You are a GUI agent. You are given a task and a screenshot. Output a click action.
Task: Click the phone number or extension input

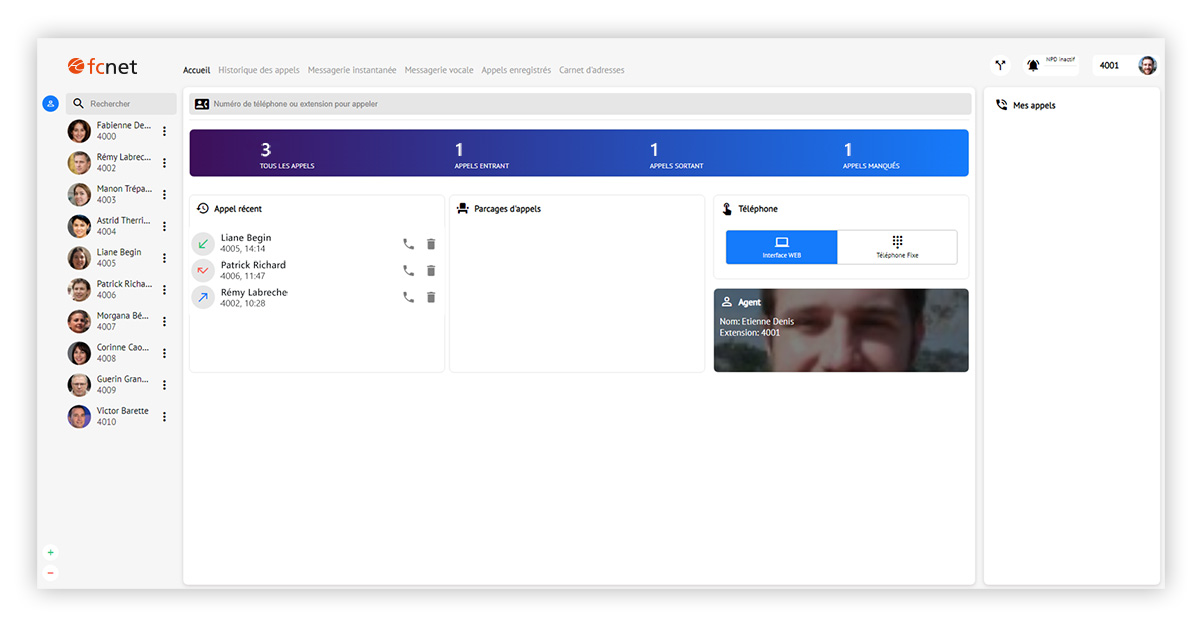[580, 103]
